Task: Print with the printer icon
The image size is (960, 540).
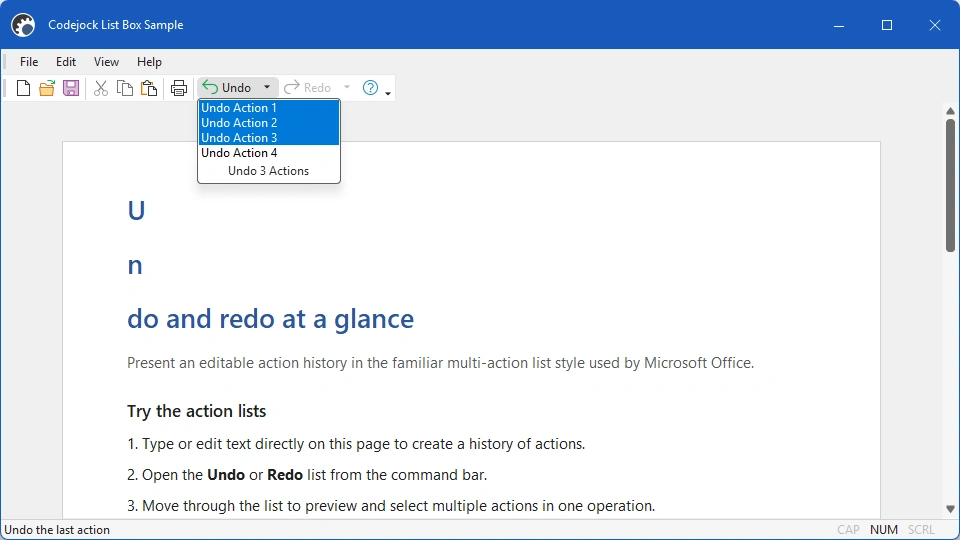Action: click(x=179, y=88)
